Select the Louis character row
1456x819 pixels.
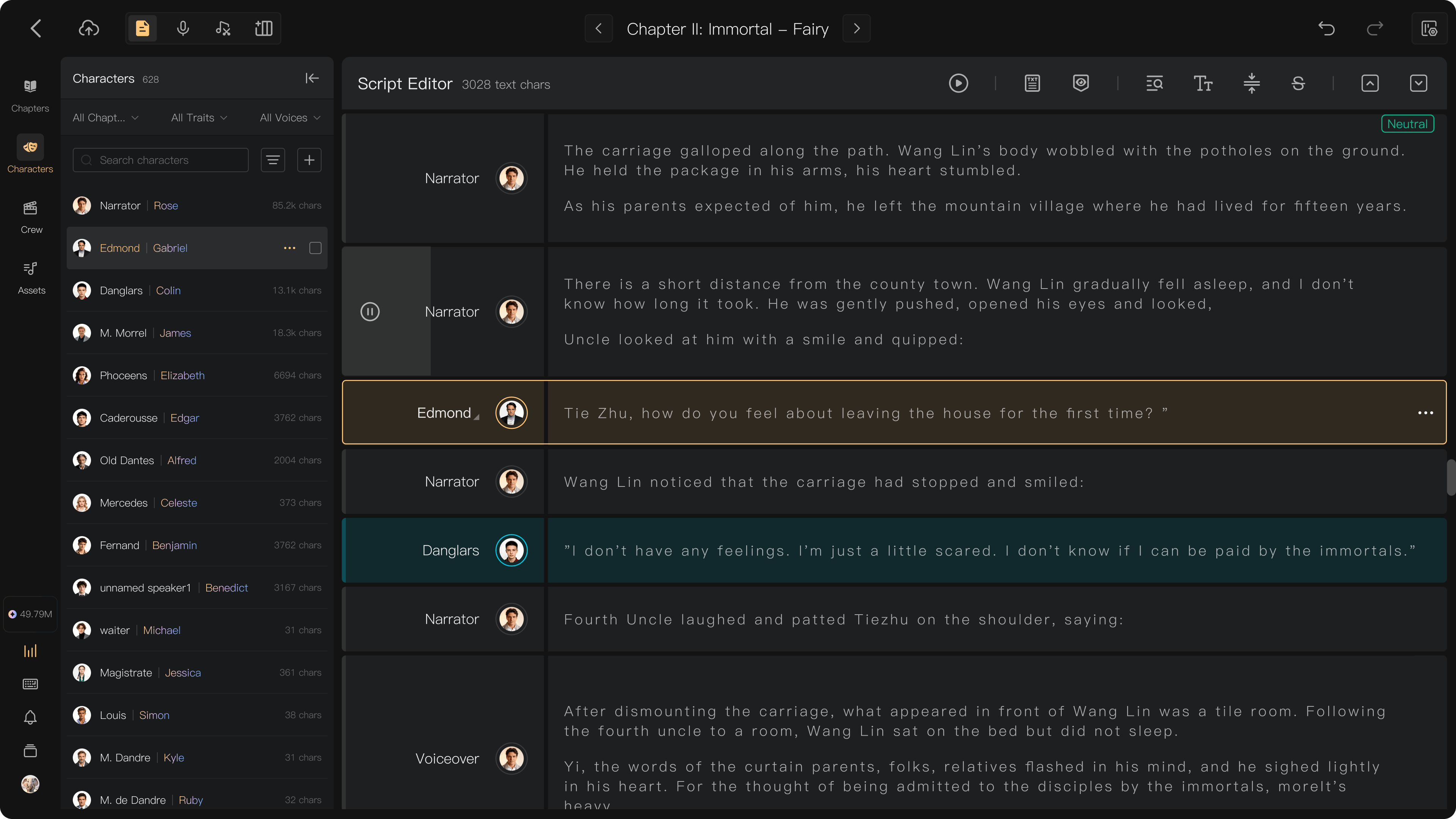coord(197,715)
